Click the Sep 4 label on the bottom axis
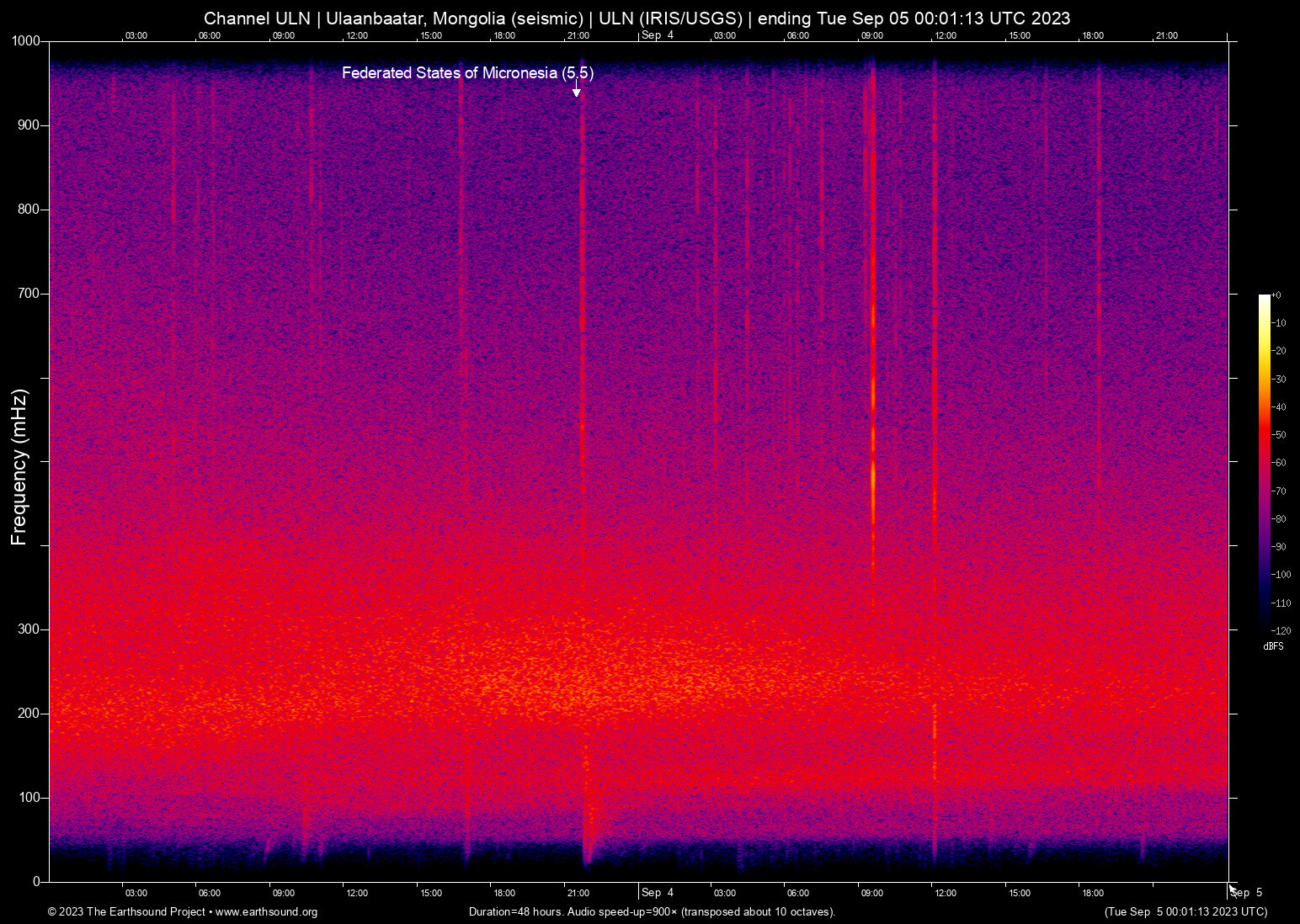 pyautogui.click(x=658, y=893)
